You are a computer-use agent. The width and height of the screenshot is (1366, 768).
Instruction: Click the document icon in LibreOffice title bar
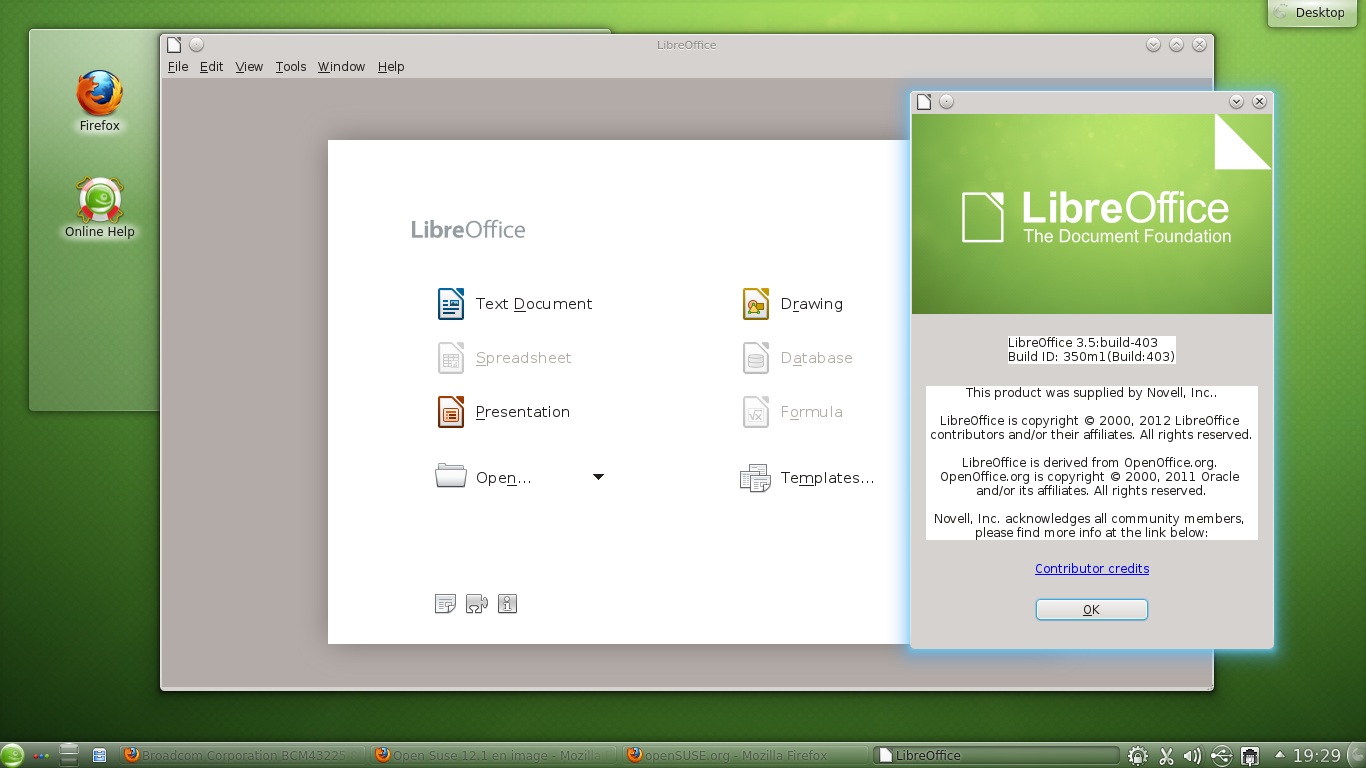pos(174,44)
